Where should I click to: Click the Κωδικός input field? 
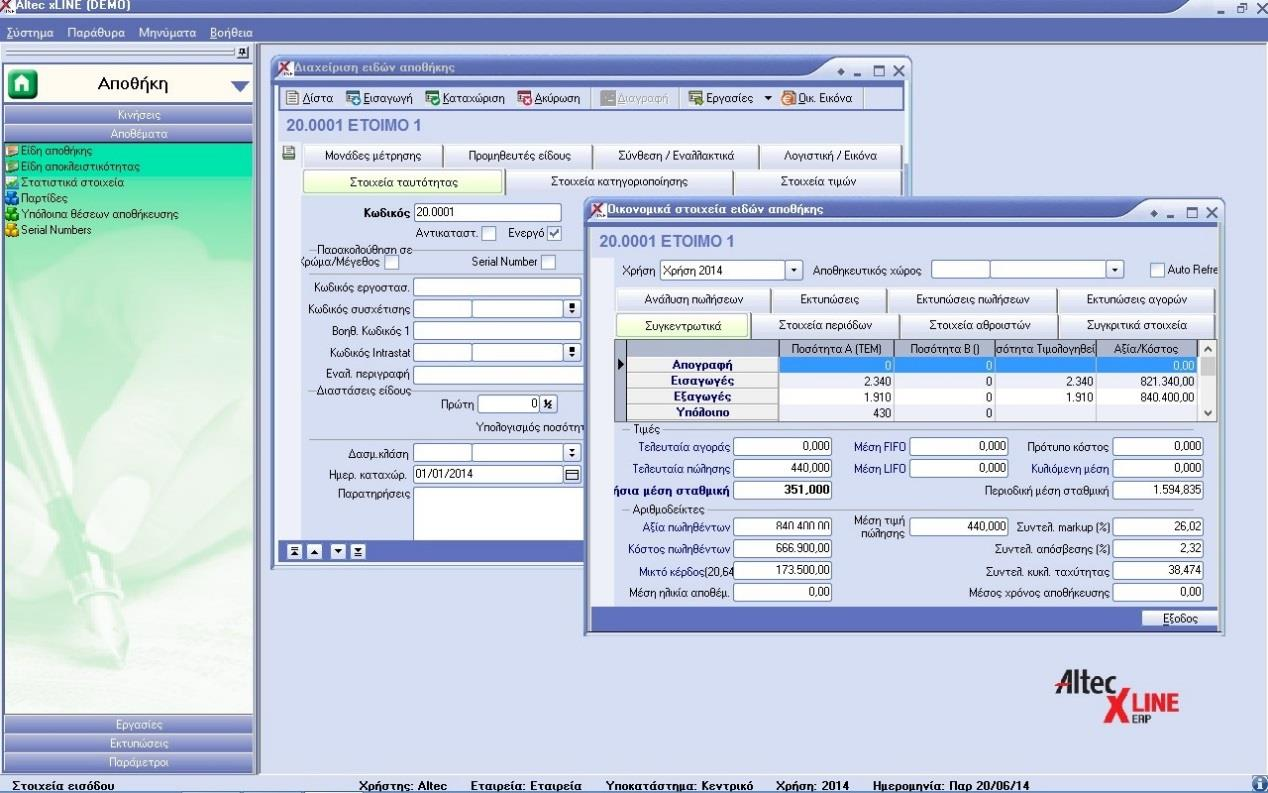488,212
